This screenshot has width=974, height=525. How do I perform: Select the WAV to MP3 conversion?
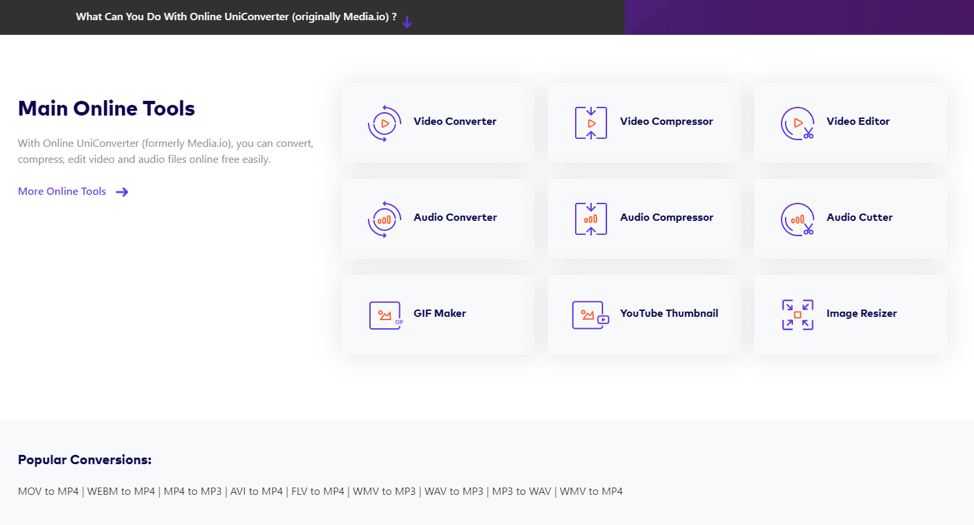click(453, 491)
